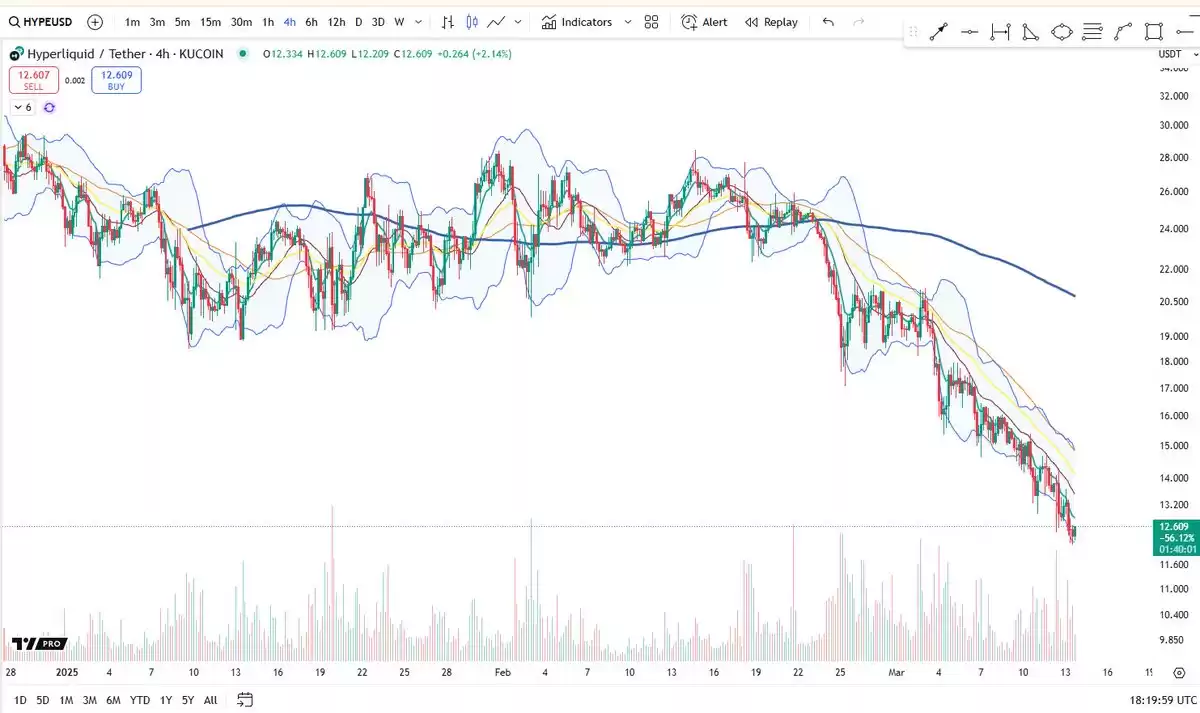Screen dimensions: 1200x713
Task: Set date range to 3M
Action: click(90, 700)
